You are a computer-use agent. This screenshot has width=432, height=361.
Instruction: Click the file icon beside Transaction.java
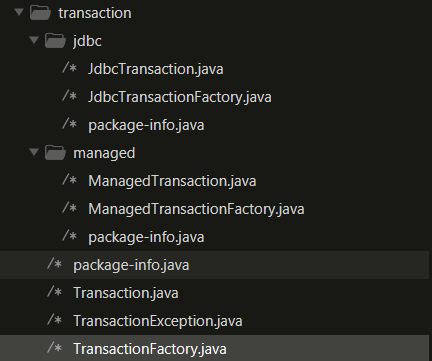[54, 293]
